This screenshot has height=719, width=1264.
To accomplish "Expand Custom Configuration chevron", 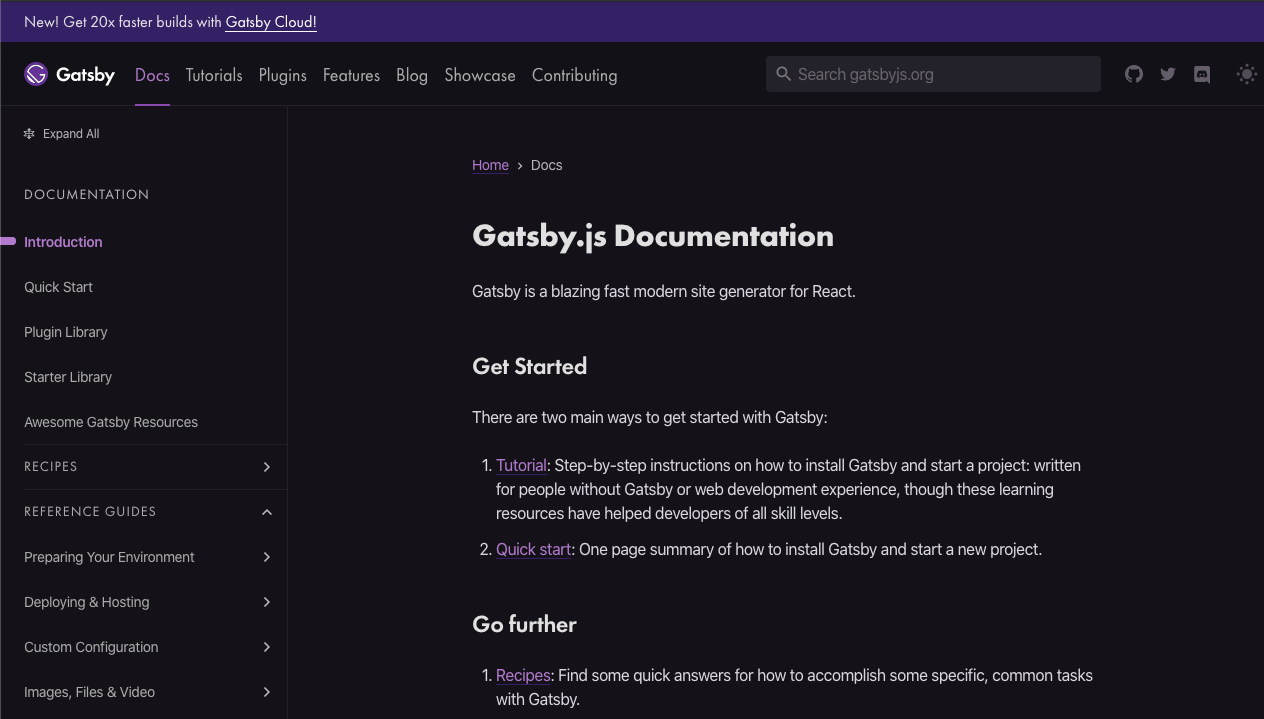I will pos(267,647).
